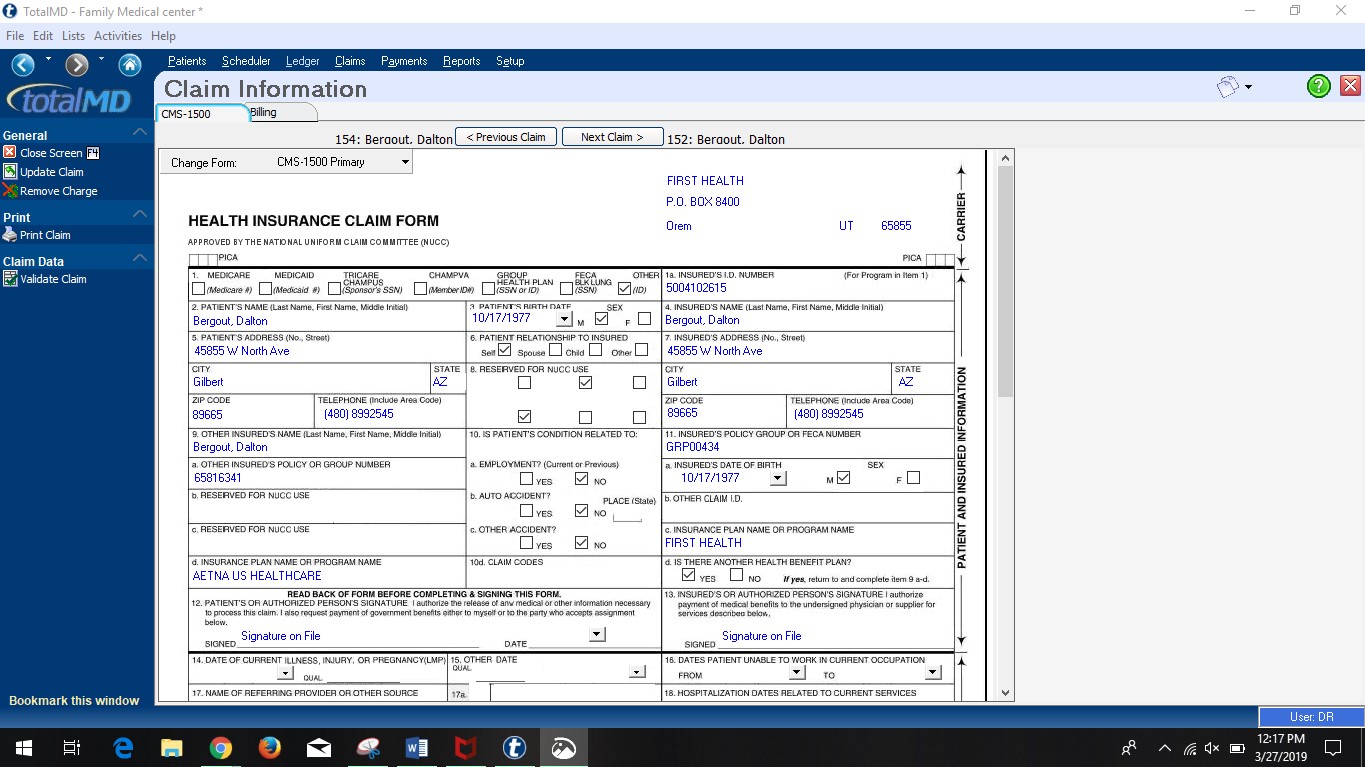Image resolution: width=1365 pixels, height=767 pixels.
Task: Click the Other Insured's policy number field
Action: pyautogui.click(x=327, y=479)
